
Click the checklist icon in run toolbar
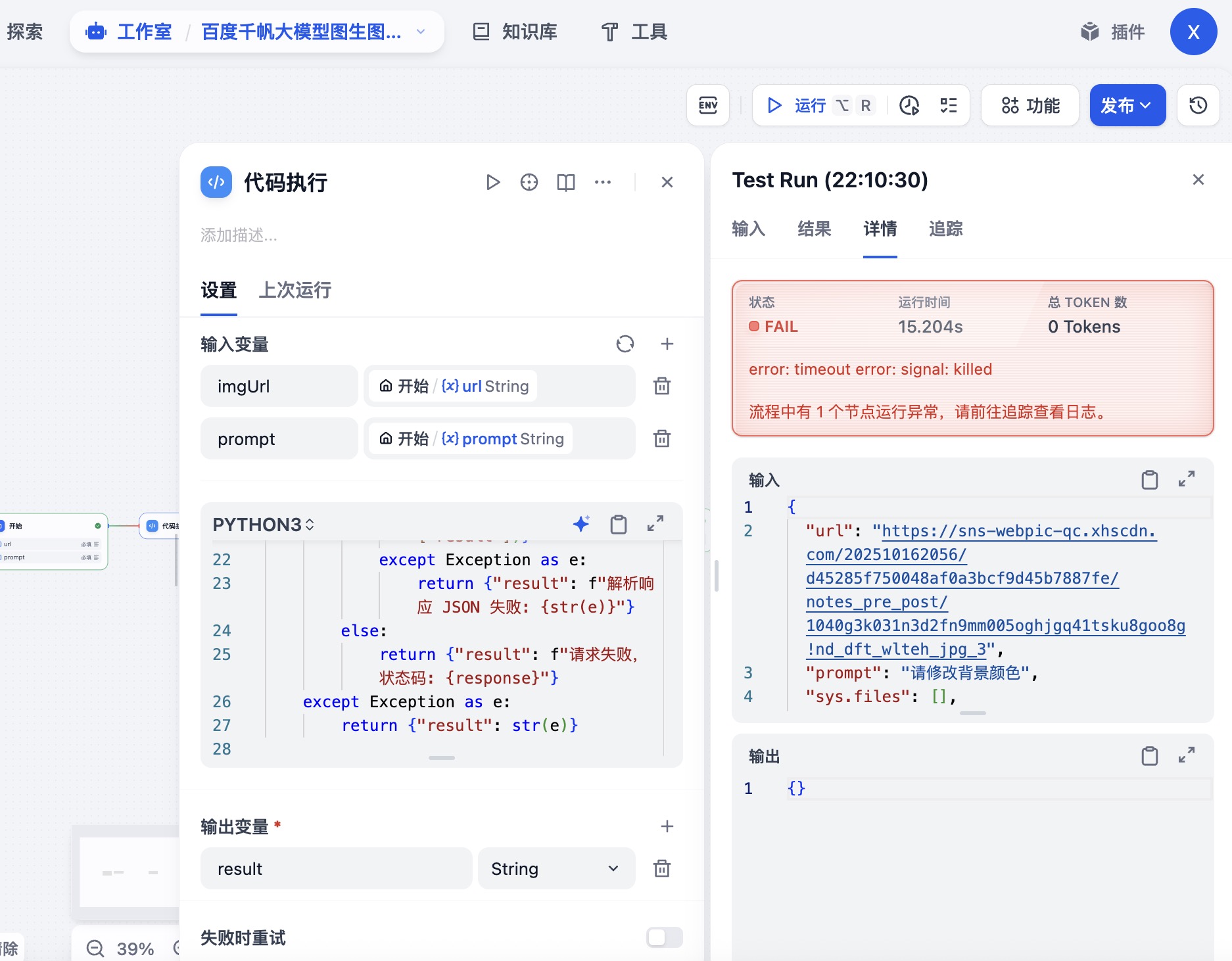click(948, 105)
